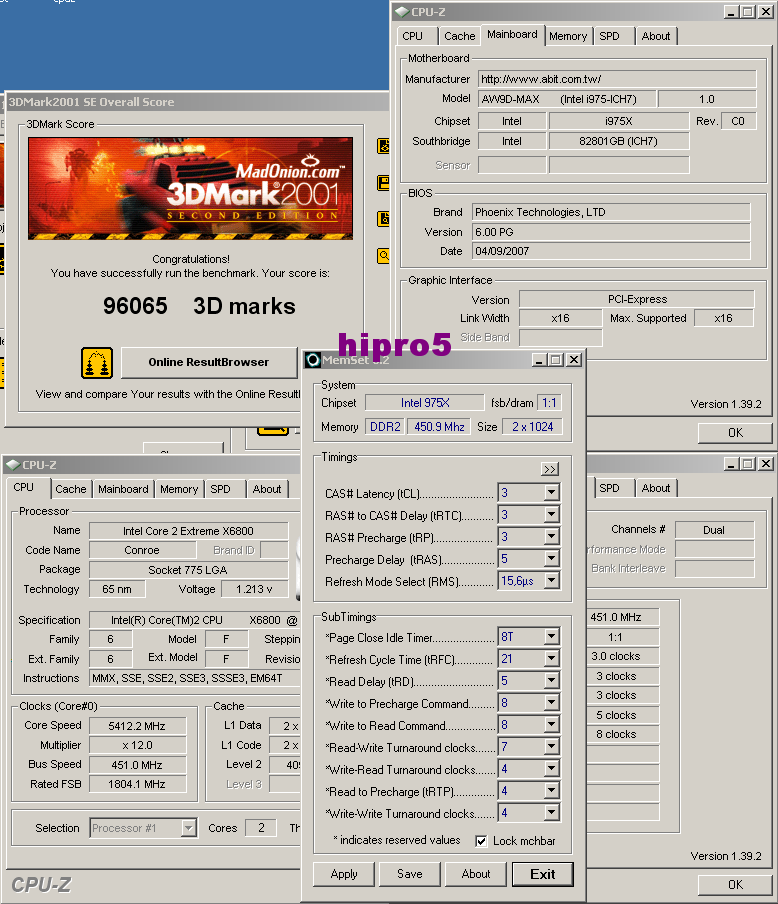
Task: Click the 3DMark2001 Second Edition banner
Action: point(190,189)
